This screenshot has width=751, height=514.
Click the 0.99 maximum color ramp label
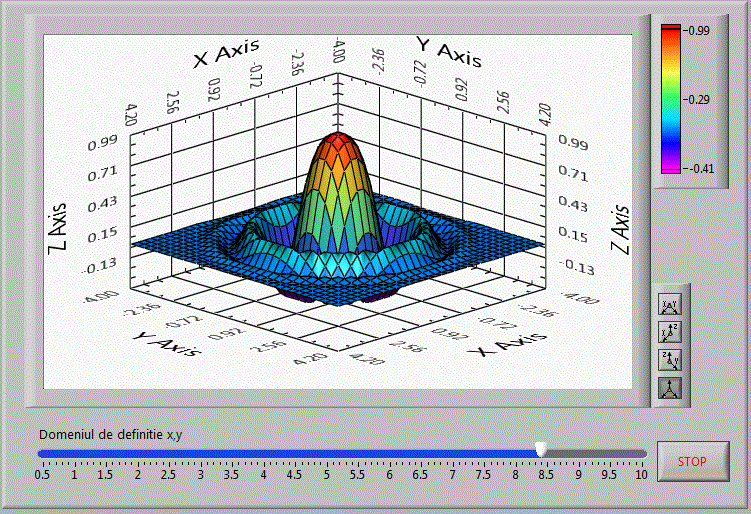click(698, 32)
